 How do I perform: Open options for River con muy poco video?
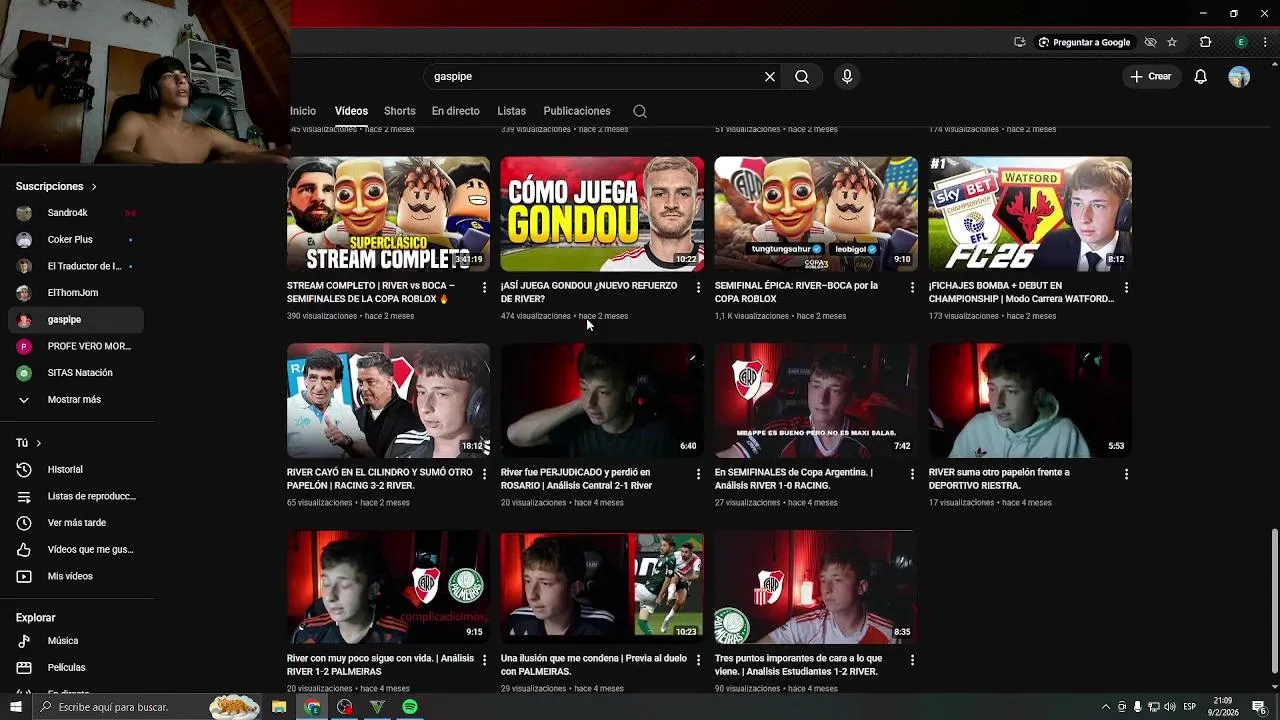[x=484, y=661]
